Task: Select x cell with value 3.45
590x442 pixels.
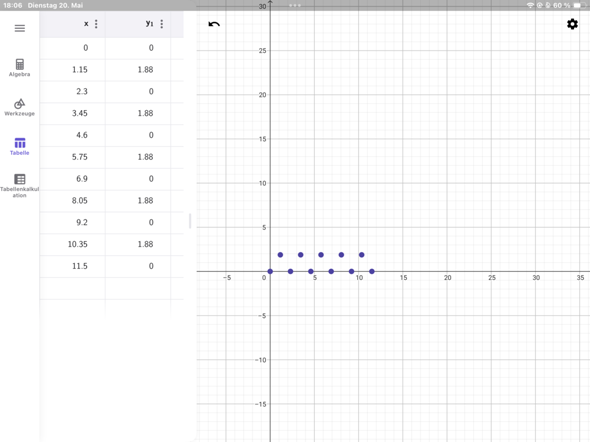Action: (73, 113)
